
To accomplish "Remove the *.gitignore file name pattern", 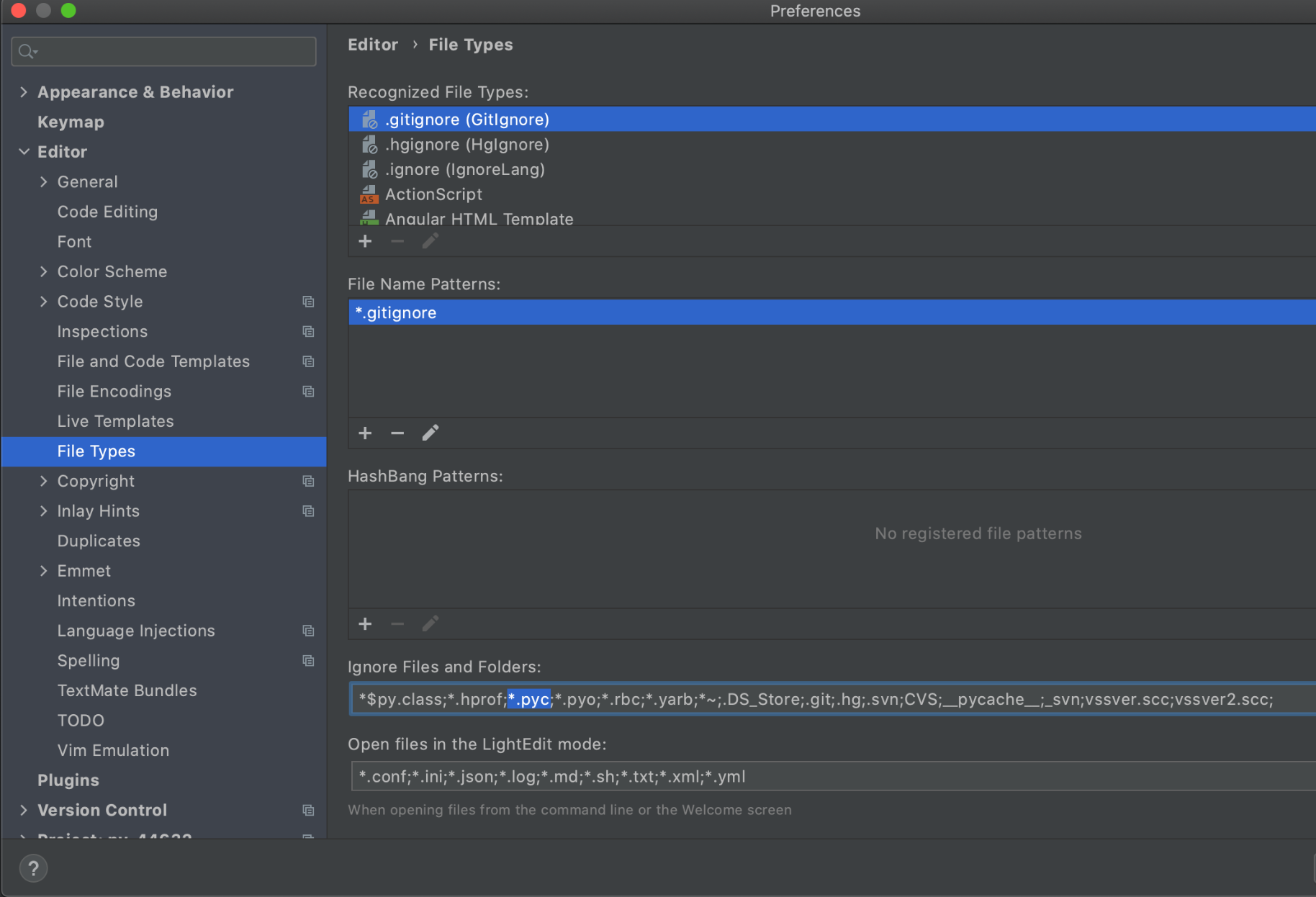I will [397, 433].
